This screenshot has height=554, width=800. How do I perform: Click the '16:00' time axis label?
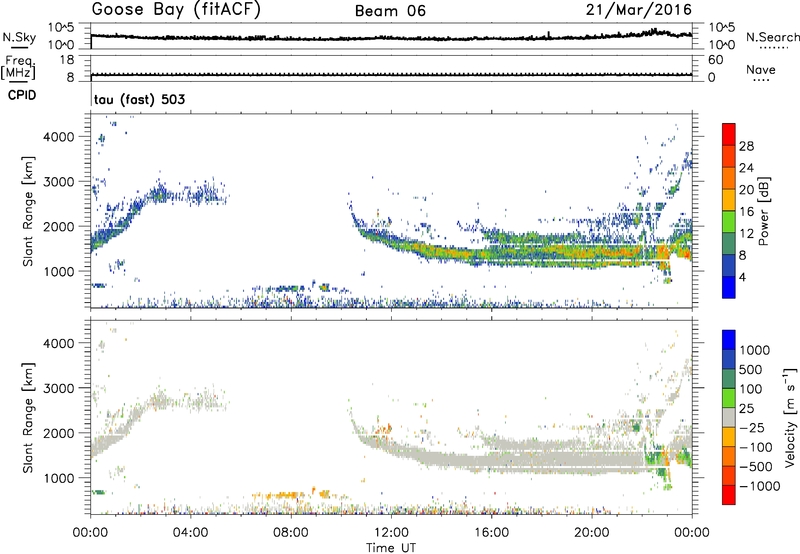(491, 533)
